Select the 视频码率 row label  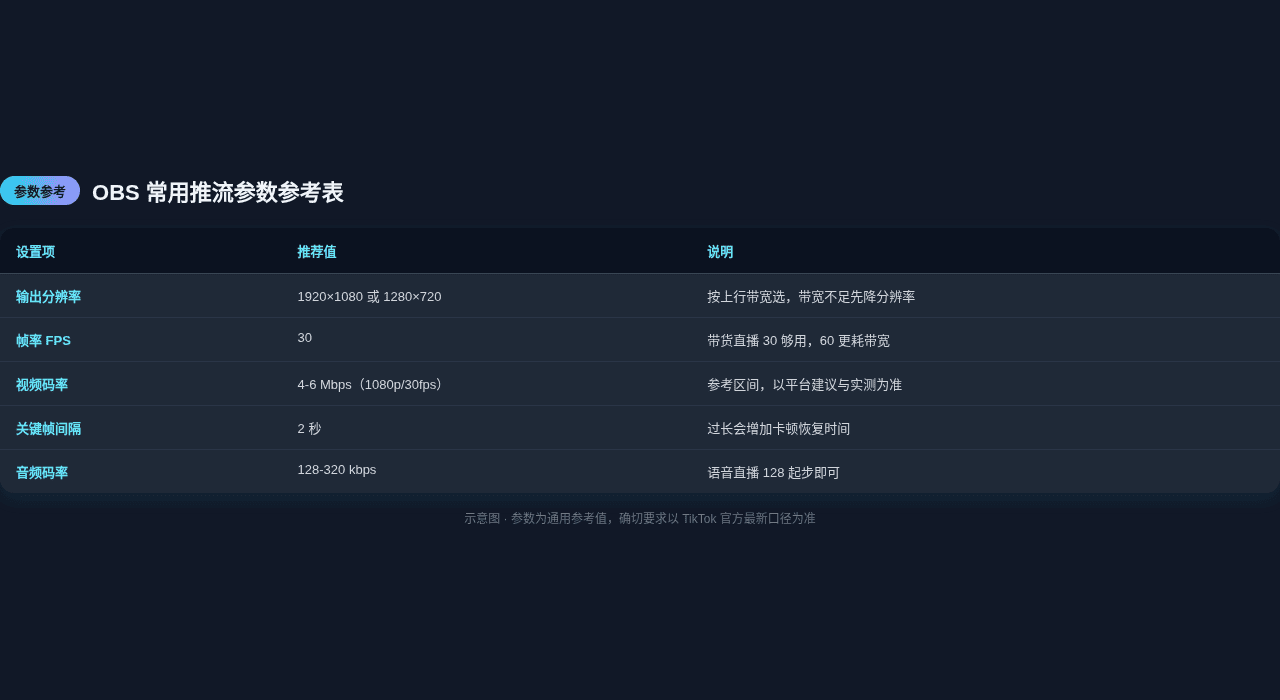pos(42,385)
